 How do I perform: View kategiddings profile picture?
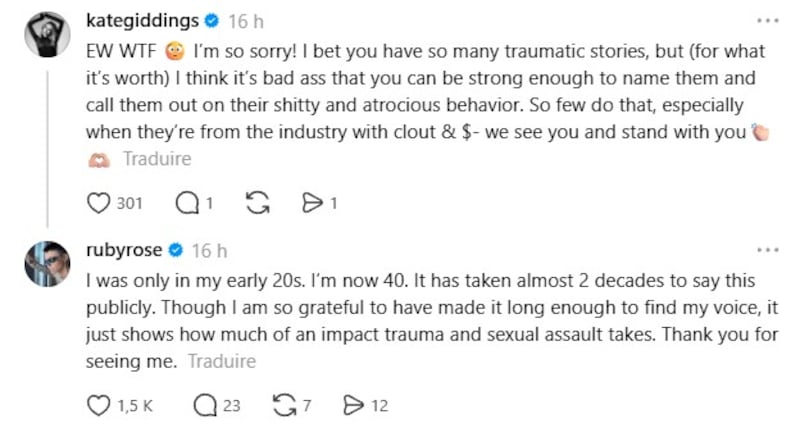point(45,38)
